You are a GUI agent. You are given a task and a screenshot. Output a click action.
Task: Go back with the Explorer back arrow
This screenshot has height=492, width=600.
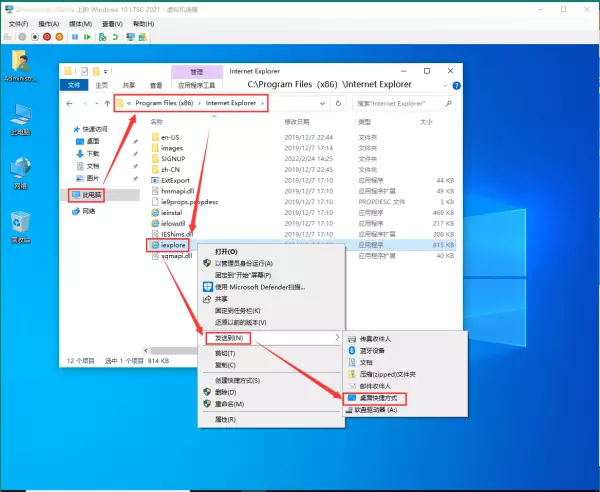point(69,103)
